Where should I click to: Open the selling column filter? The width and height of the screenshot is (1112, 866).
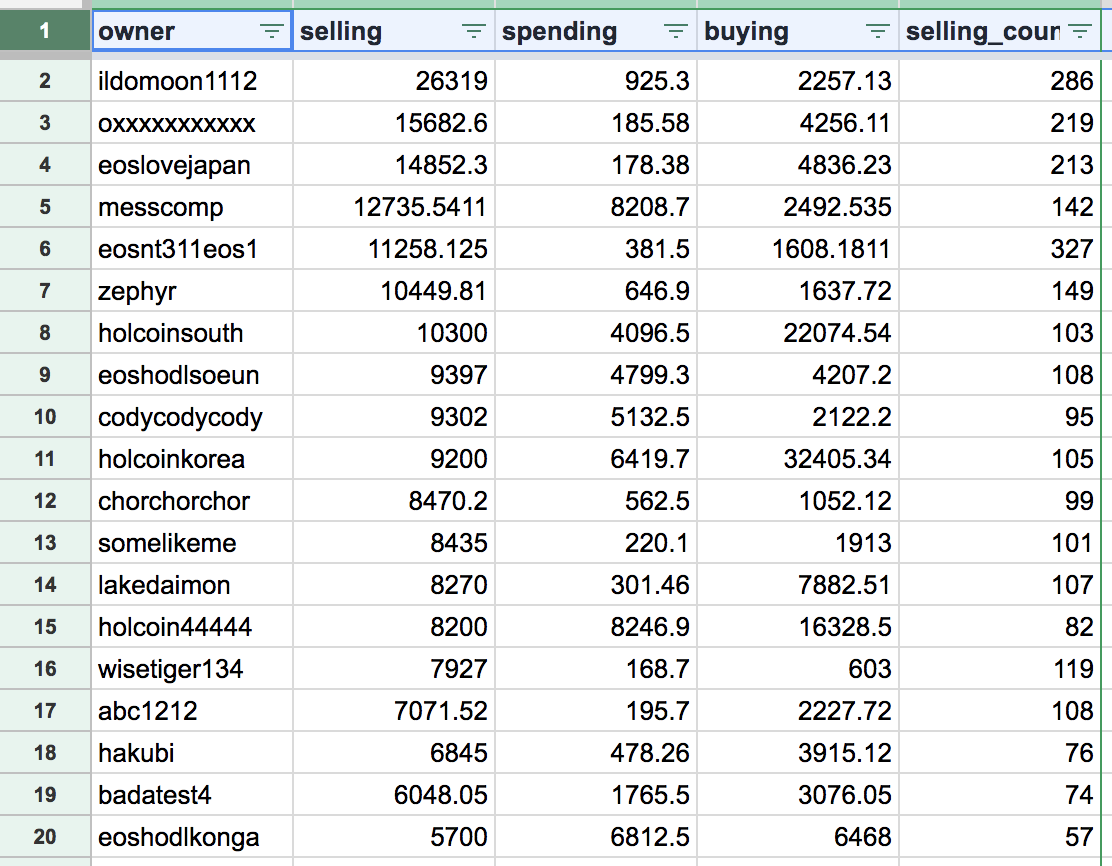[x=474, y=32]
